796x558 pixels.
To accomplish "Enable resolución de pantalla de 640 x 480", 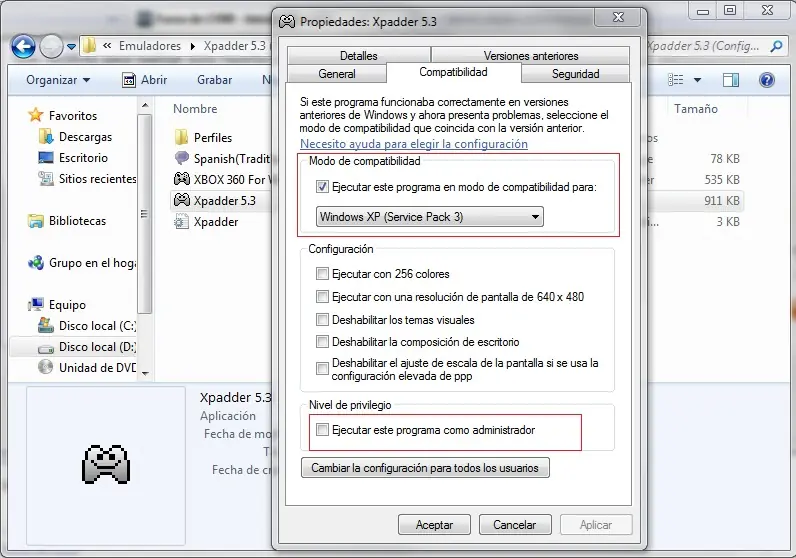I will pyautogui.click(x=322, y=297).
